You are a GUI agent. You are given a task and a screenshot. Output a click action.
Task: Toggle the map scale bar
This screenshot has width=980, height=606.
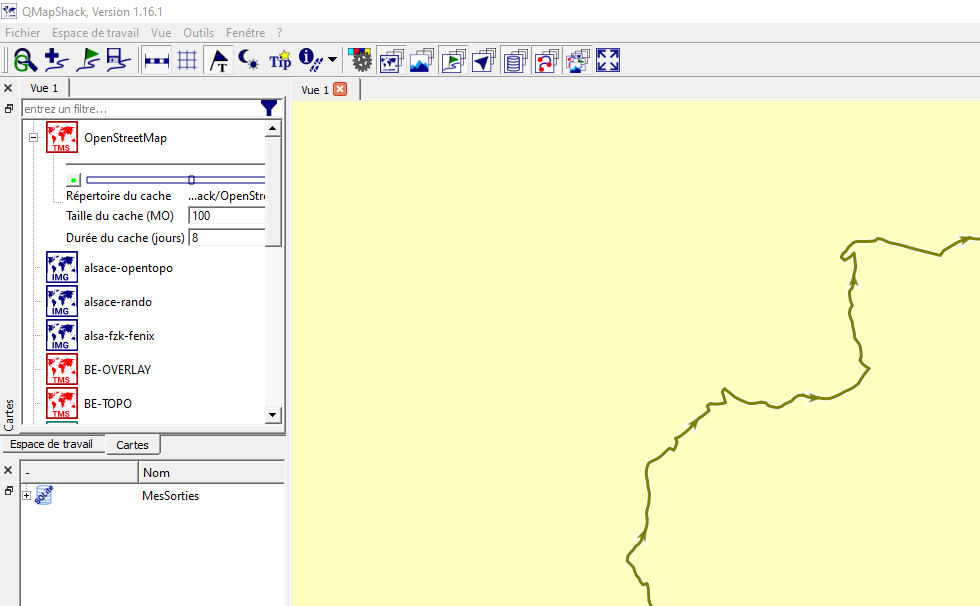156,61
